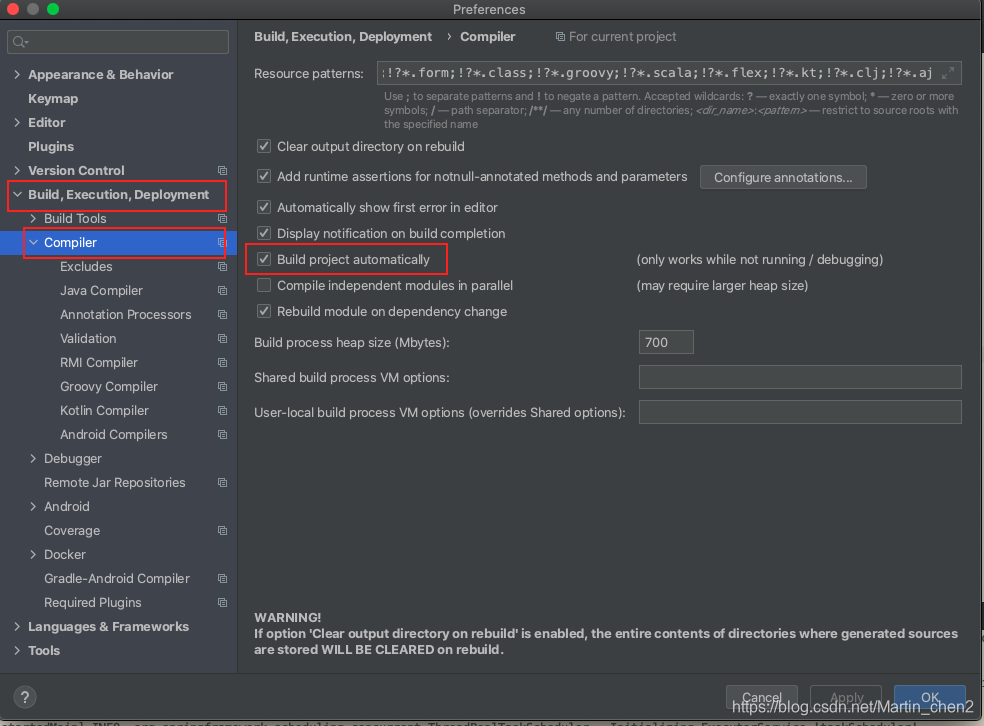
Task: Click the project-level icon beside Excludes
Action: tap(222, 266)
